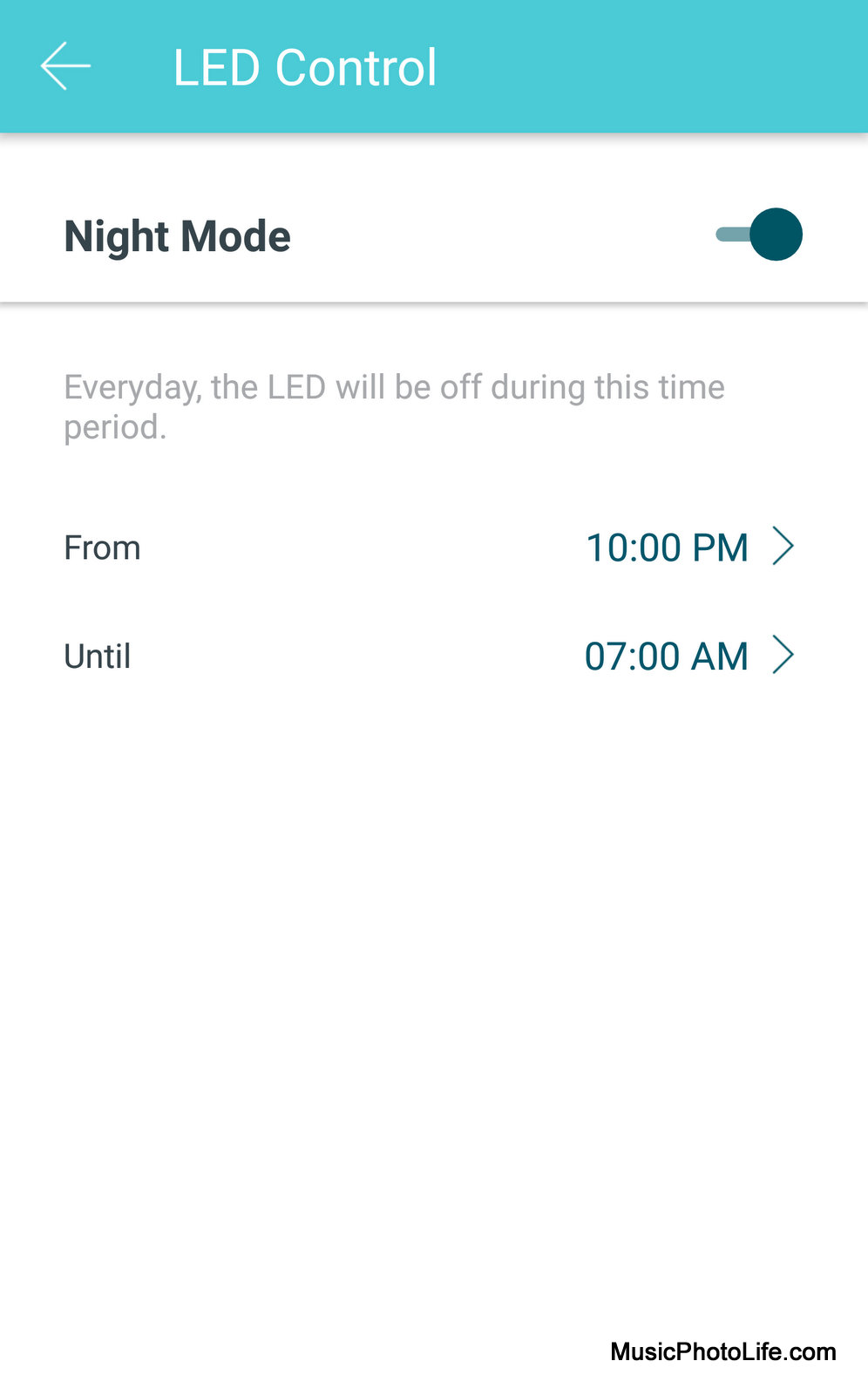Click the LED Control header title
This screenshot has width=868, height=1395.
point(305,67)
